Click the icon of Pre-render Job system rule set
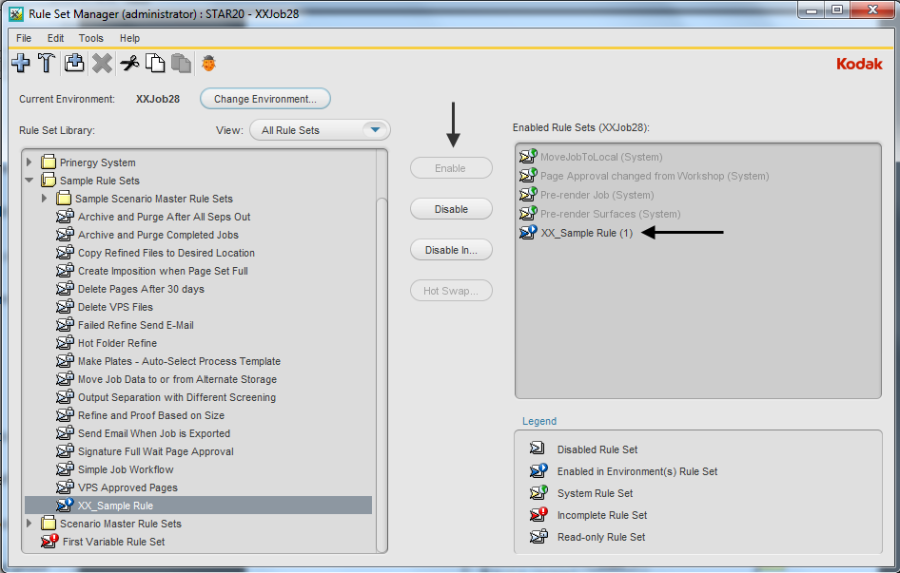This screenshot has height=573, width=900. click(x=528, y=194)
